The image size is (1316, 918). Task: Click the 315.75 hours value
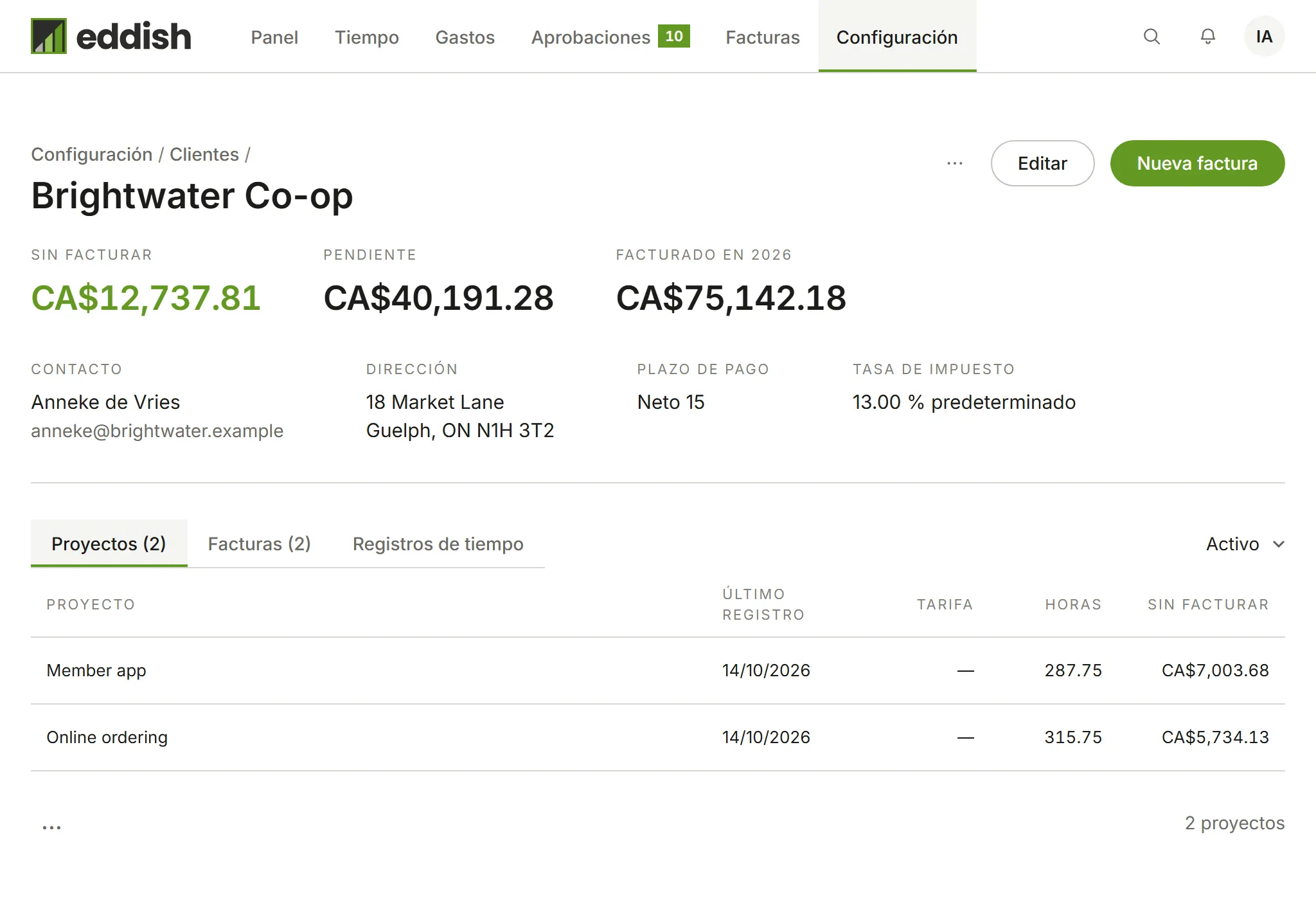(x=1073, y=737)
